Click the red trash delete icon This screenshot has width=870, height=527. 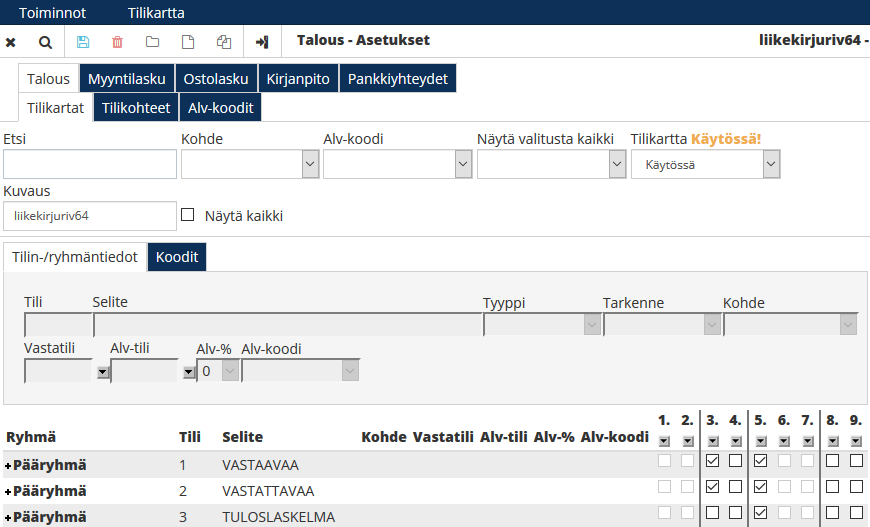(118, 42)
